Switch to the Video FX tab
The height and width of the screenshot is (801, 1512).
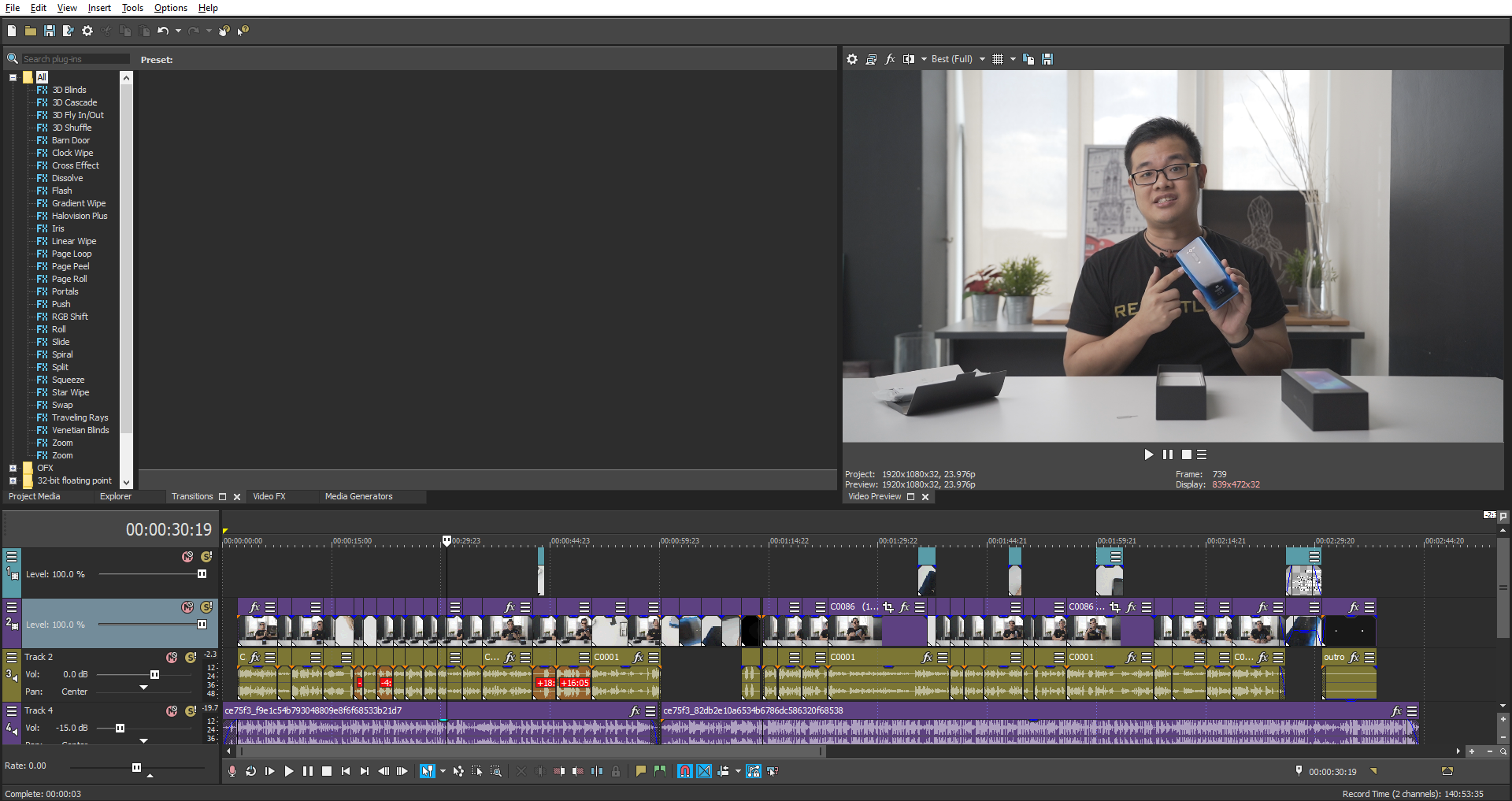point(269,496)
